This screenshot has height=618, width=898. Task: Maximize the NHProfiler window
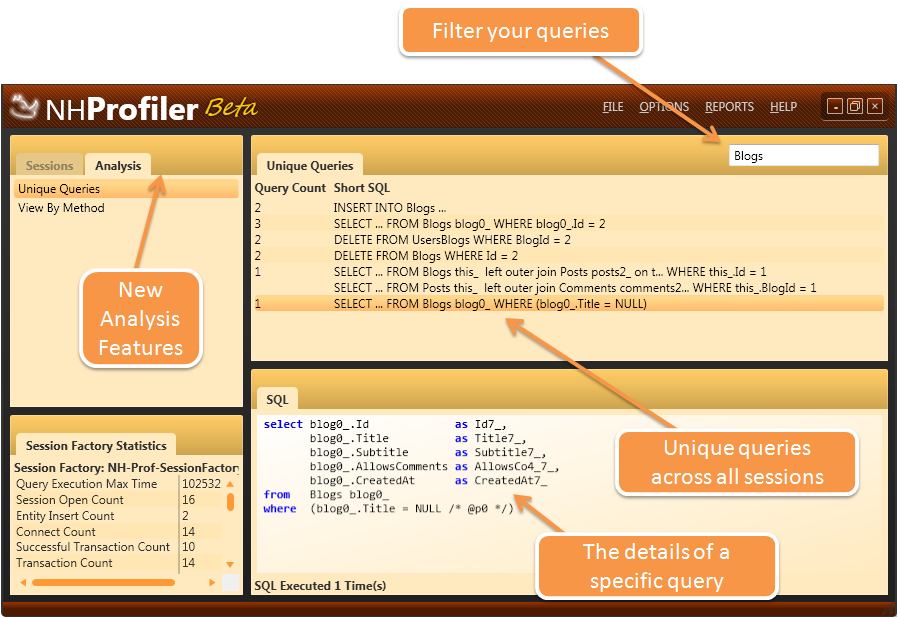855,106
